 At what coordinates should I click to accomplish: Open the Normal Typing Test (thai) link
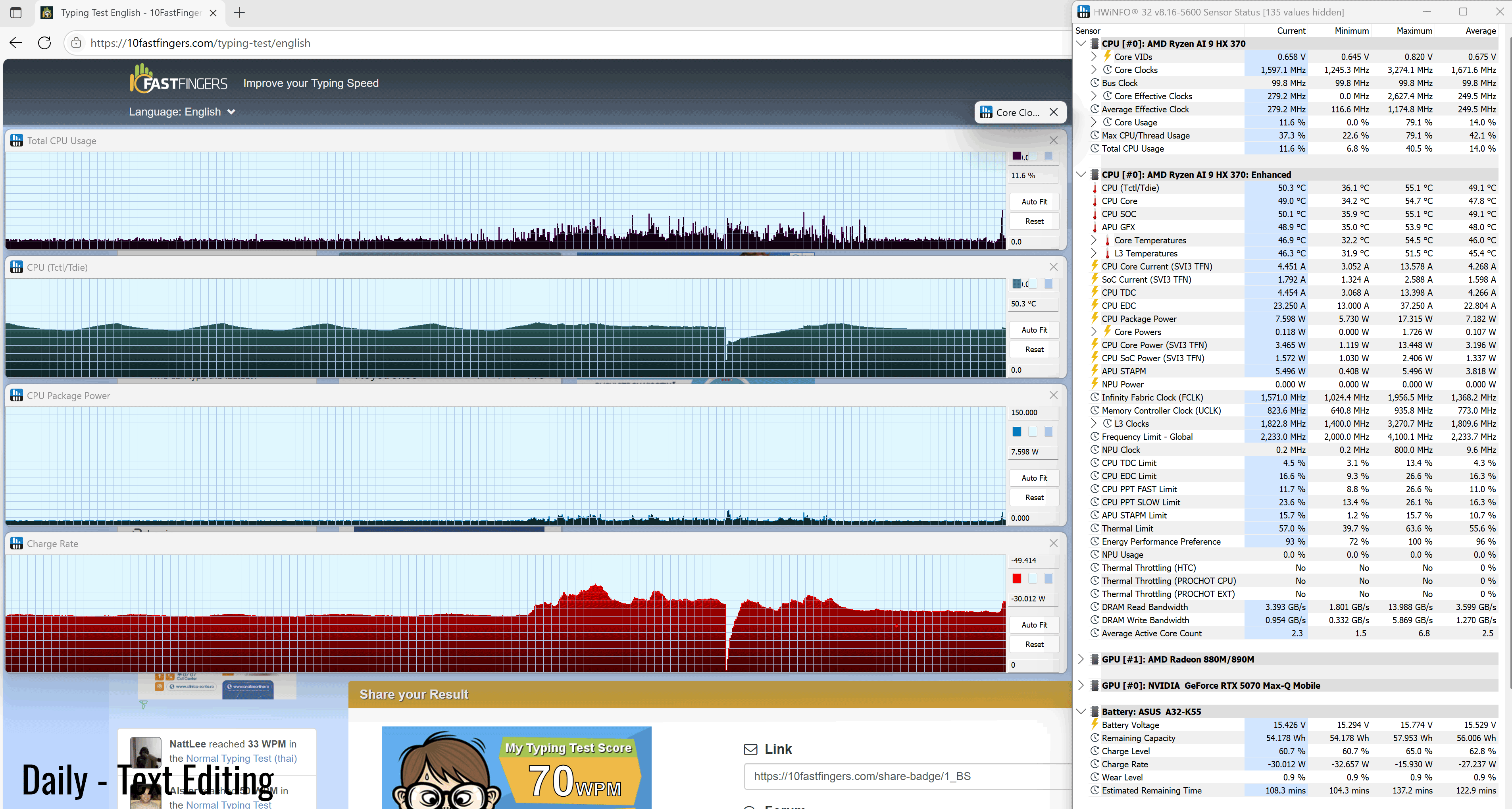pos(241,758)
